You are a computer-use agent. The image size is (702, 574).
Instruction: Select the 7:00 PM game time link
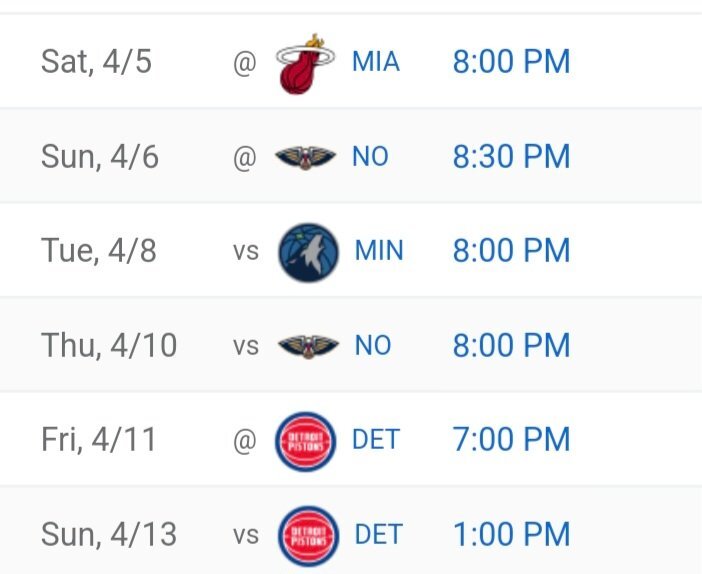pos(511,439)
